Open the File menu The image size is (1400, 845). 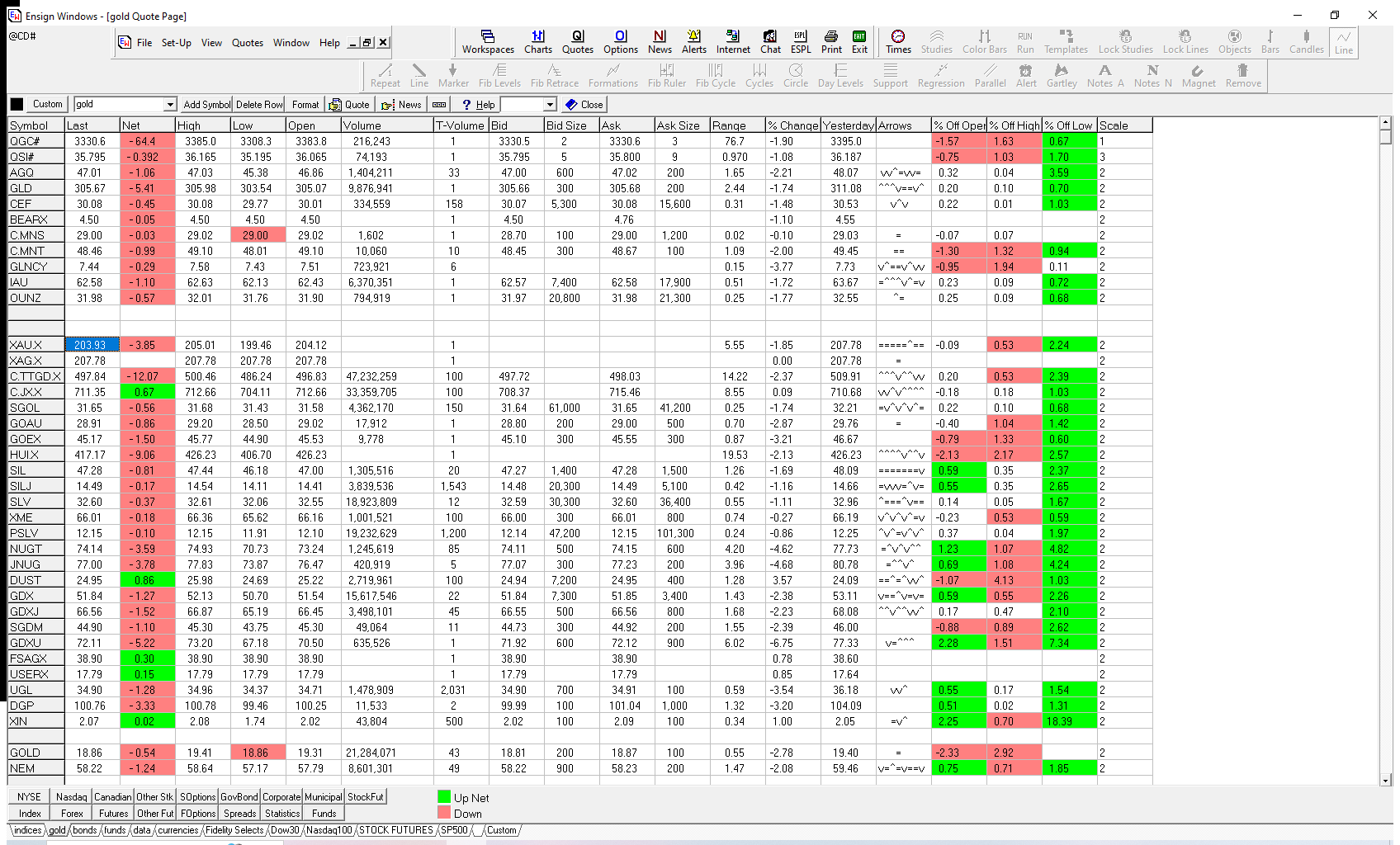(144, 43)
